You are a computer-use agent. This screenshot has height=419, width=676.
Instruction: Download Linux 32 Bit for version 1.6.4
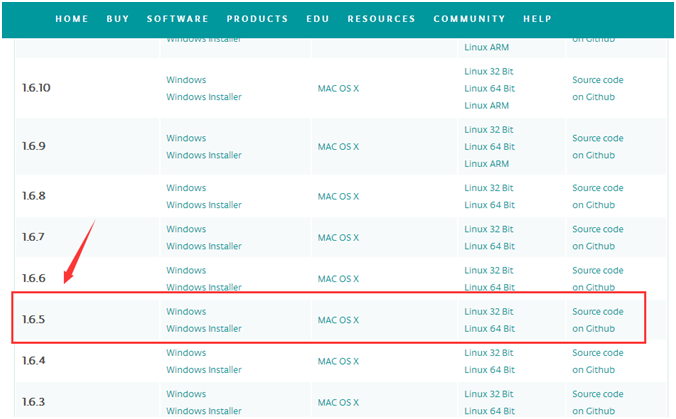point(489,353)
